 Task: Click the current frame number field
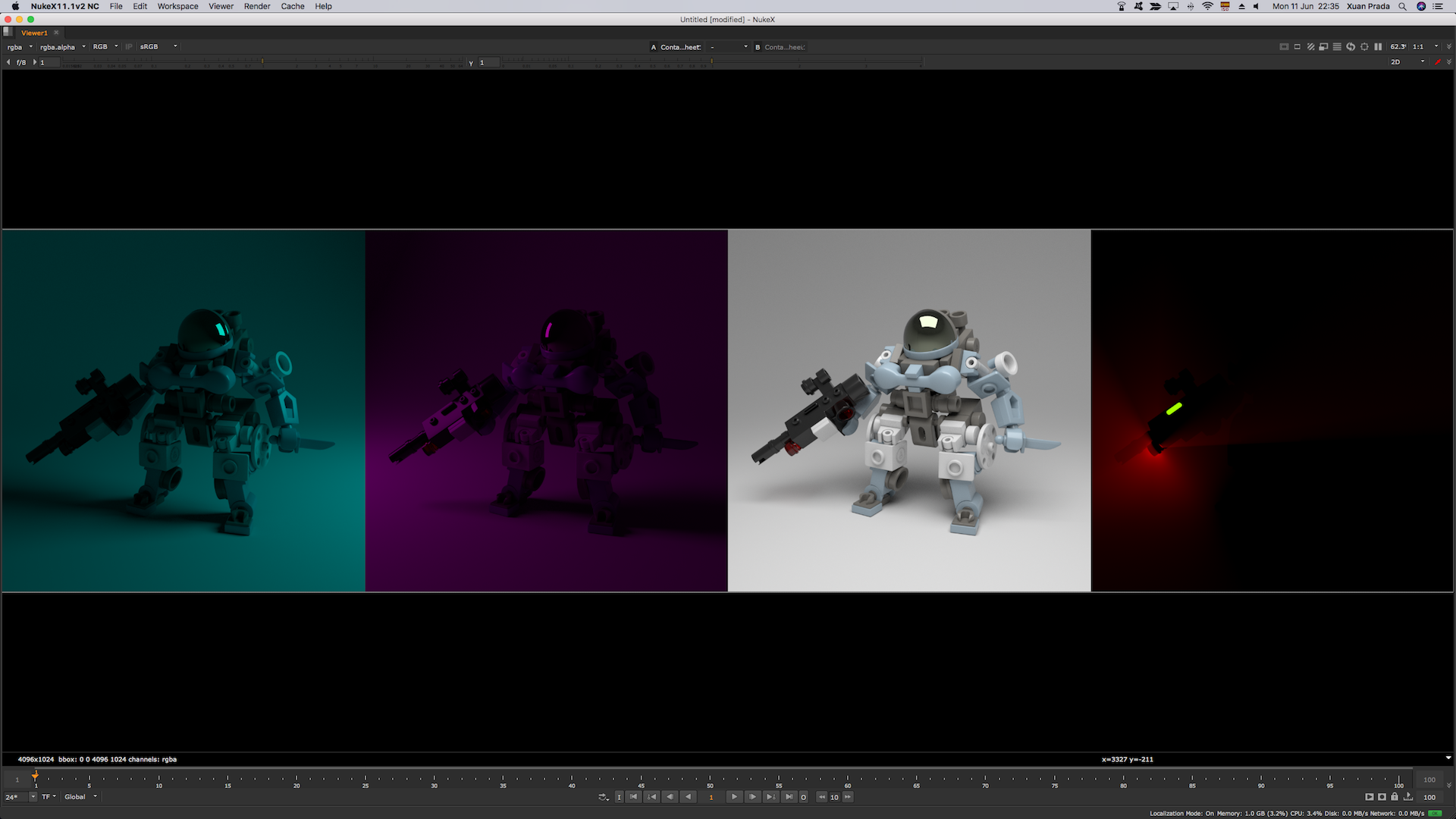point(711,797)
